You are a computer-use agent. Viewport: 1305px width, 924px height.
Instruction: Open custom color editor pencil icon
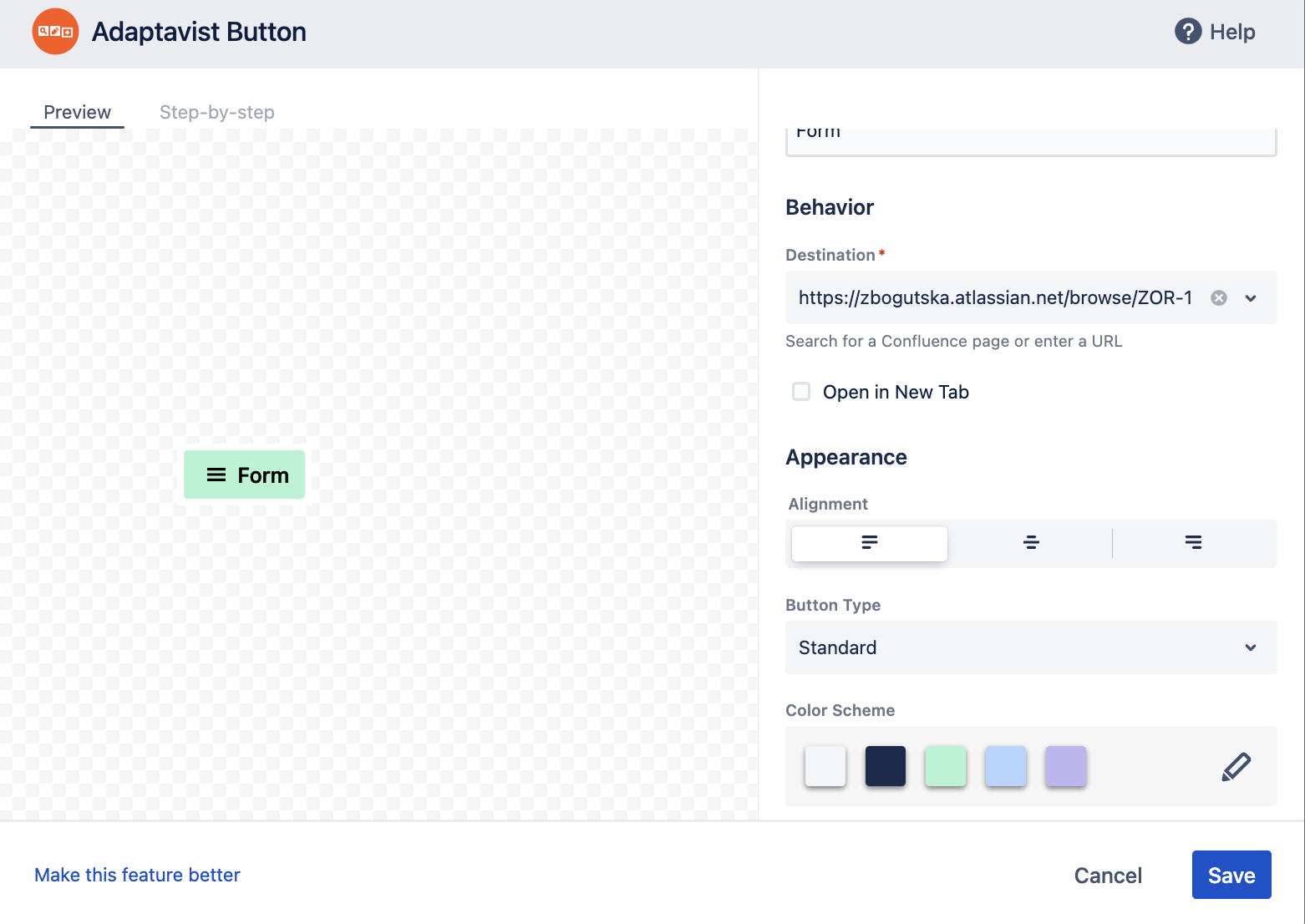(x=1236, y=766)
